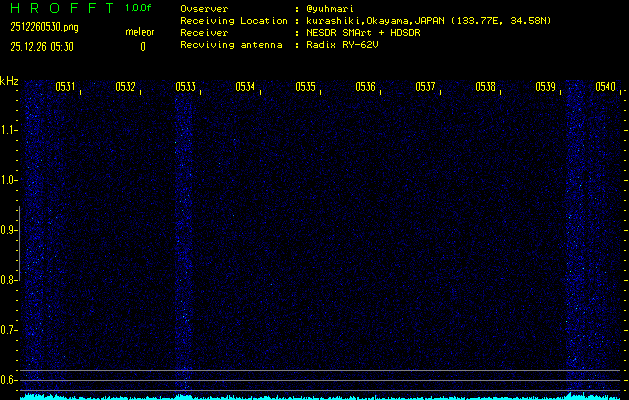
Task: Click the 25.12.26 05:30 timestamp
Action: [x=45, y=46]
